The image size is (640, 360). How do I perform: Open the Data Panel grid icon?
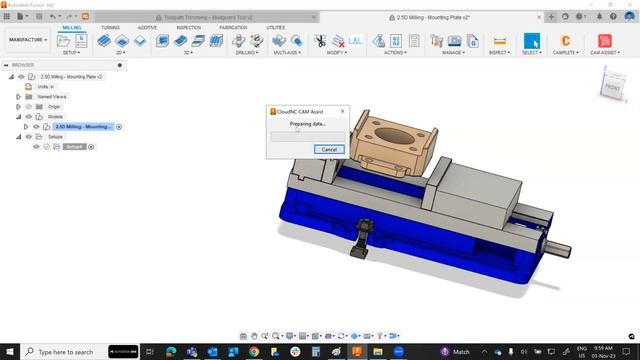(7, 17)
